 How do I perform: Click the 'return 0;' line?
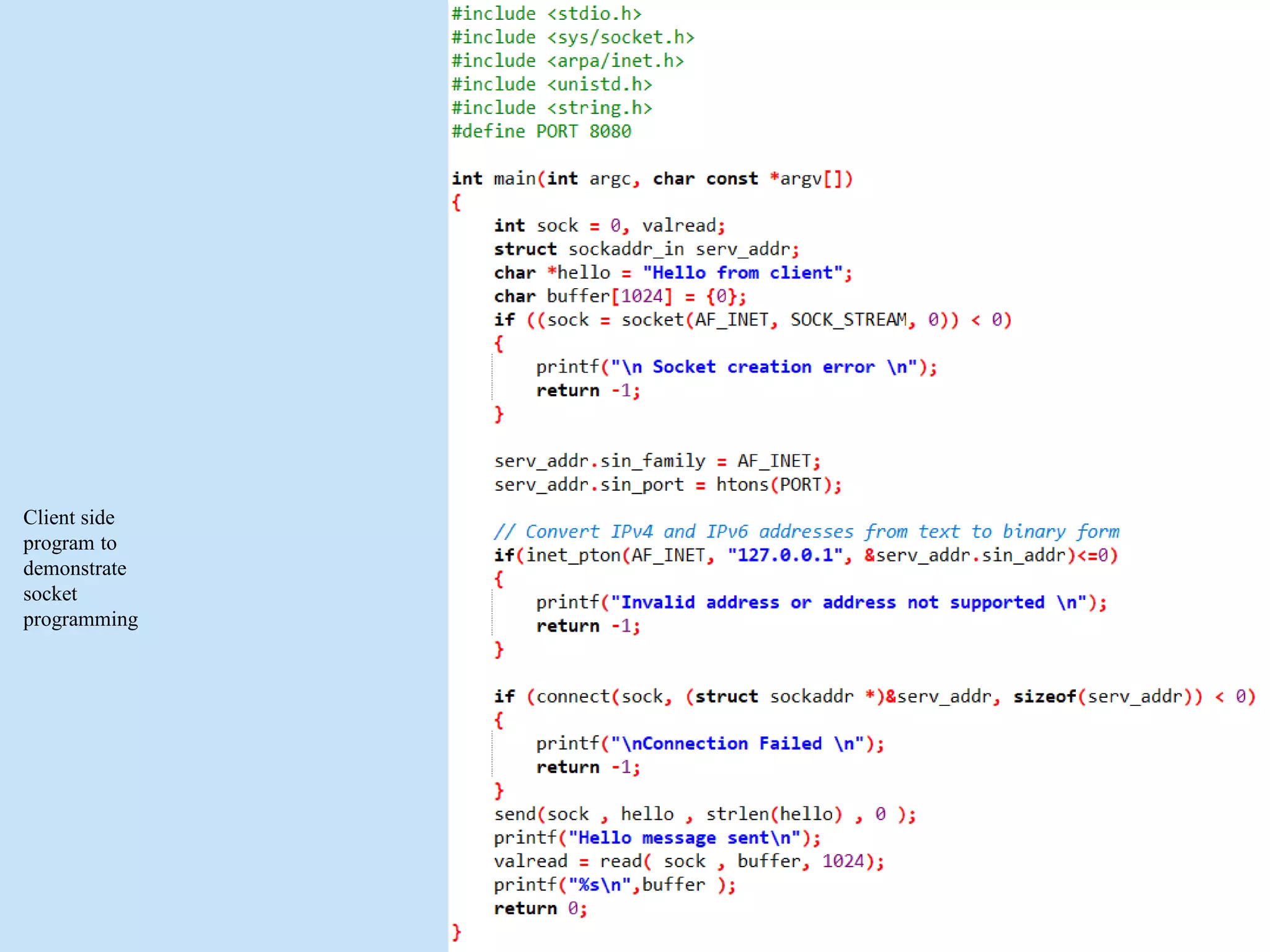[x=540, y=909]
